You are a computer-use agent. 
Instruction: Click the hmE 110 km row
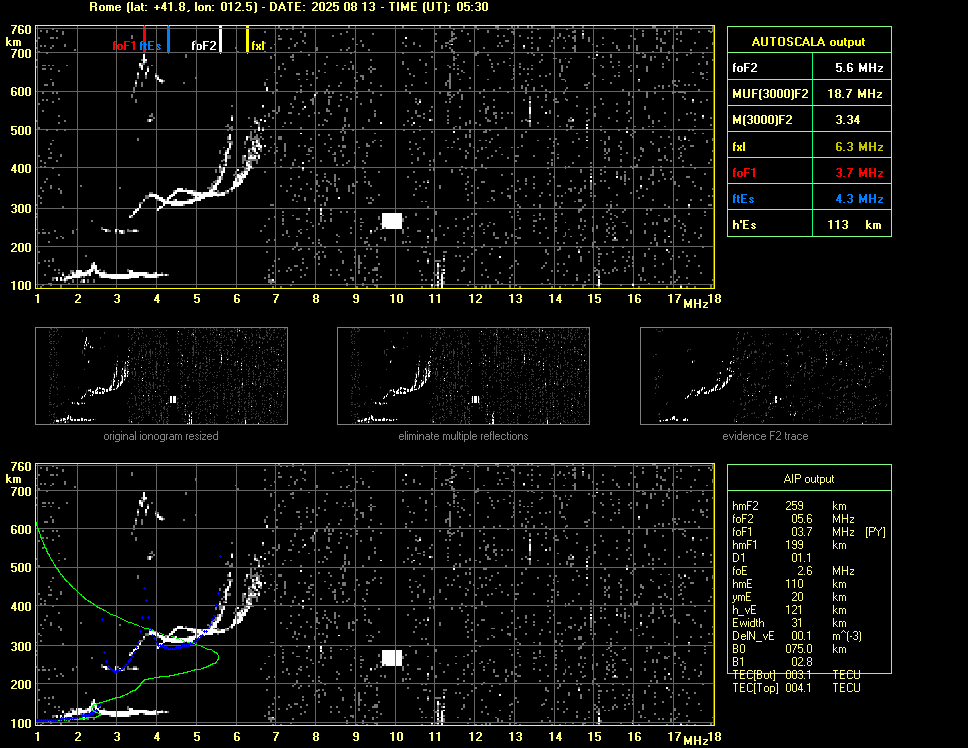point(788,584)
